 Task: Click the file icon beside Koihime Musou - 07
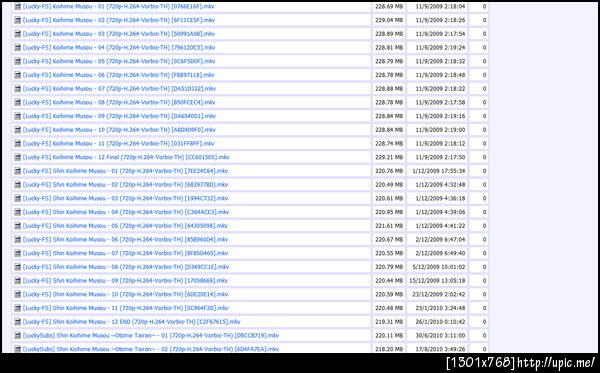pyautogui.click(x=18, y=88)
